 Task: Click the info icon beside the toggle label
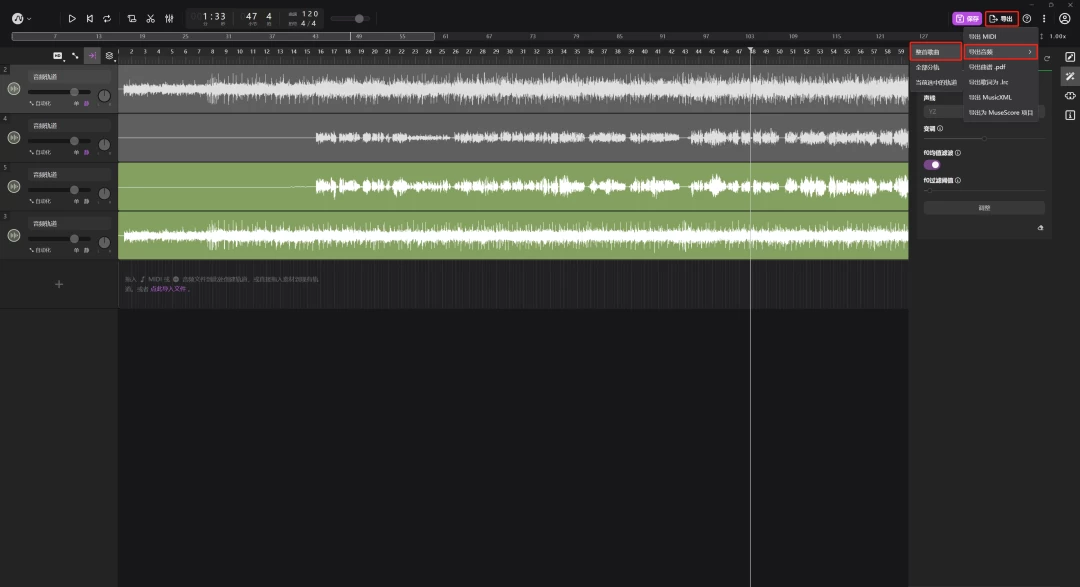click(958, 153)
